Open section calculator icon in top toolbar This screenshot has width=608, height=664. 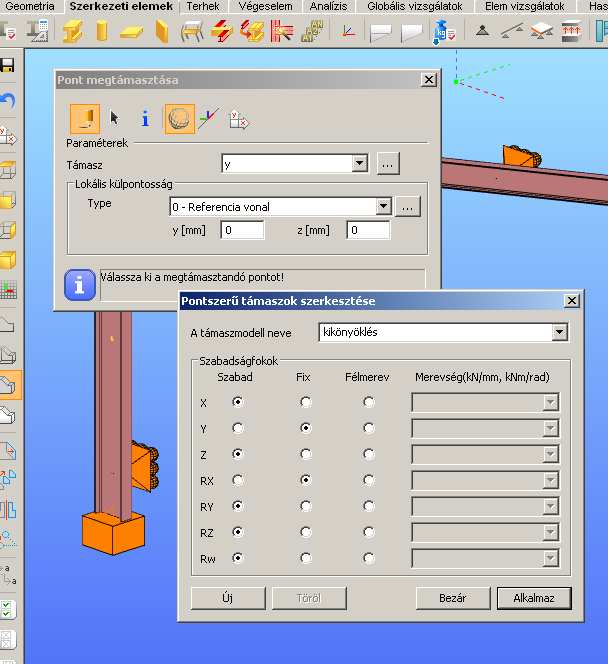(37, 30)
